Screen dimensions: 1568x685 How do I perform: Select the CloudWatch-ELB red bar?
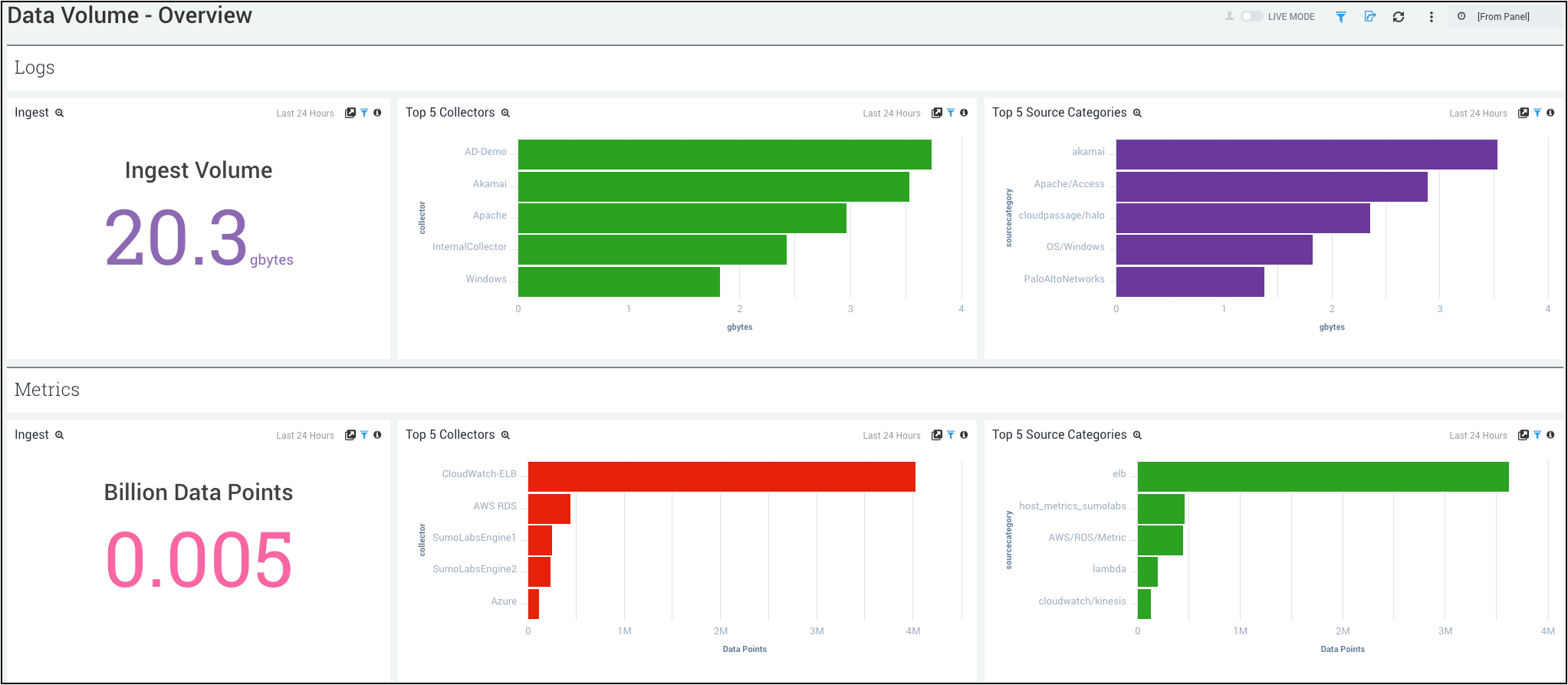pyautogui.click(x=721, y=476)
